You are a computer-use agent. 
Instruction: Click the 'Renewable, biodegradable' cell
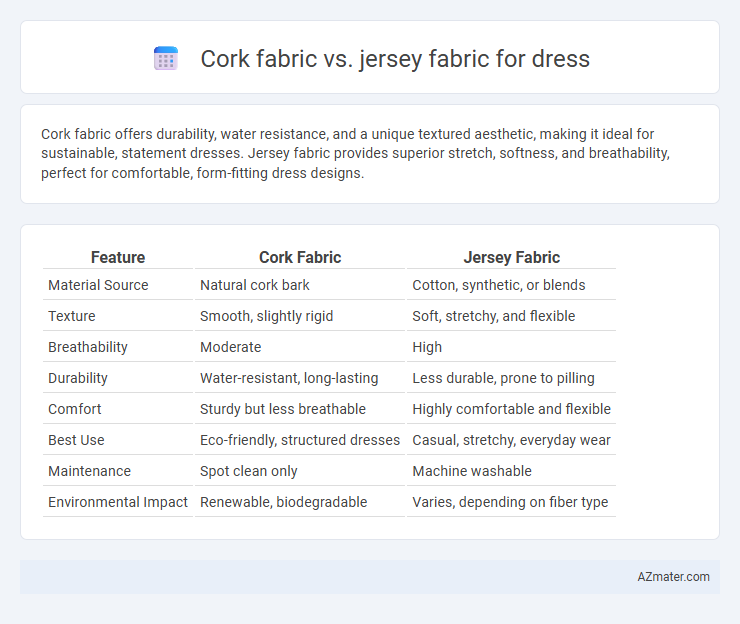tap(284, 502)
